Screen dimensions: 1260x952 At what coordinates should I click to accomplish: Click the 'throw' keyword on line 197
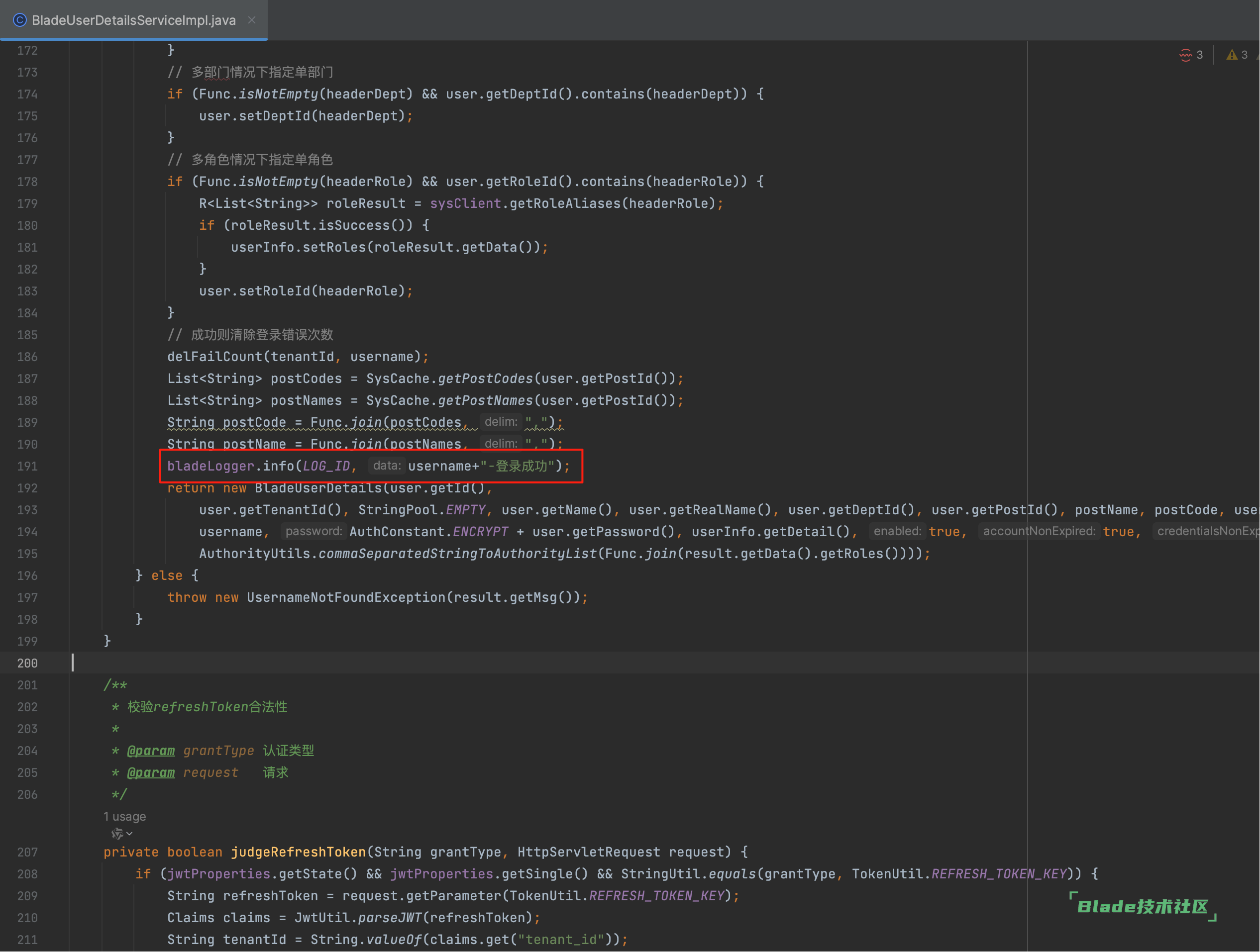tap(187, 597)
